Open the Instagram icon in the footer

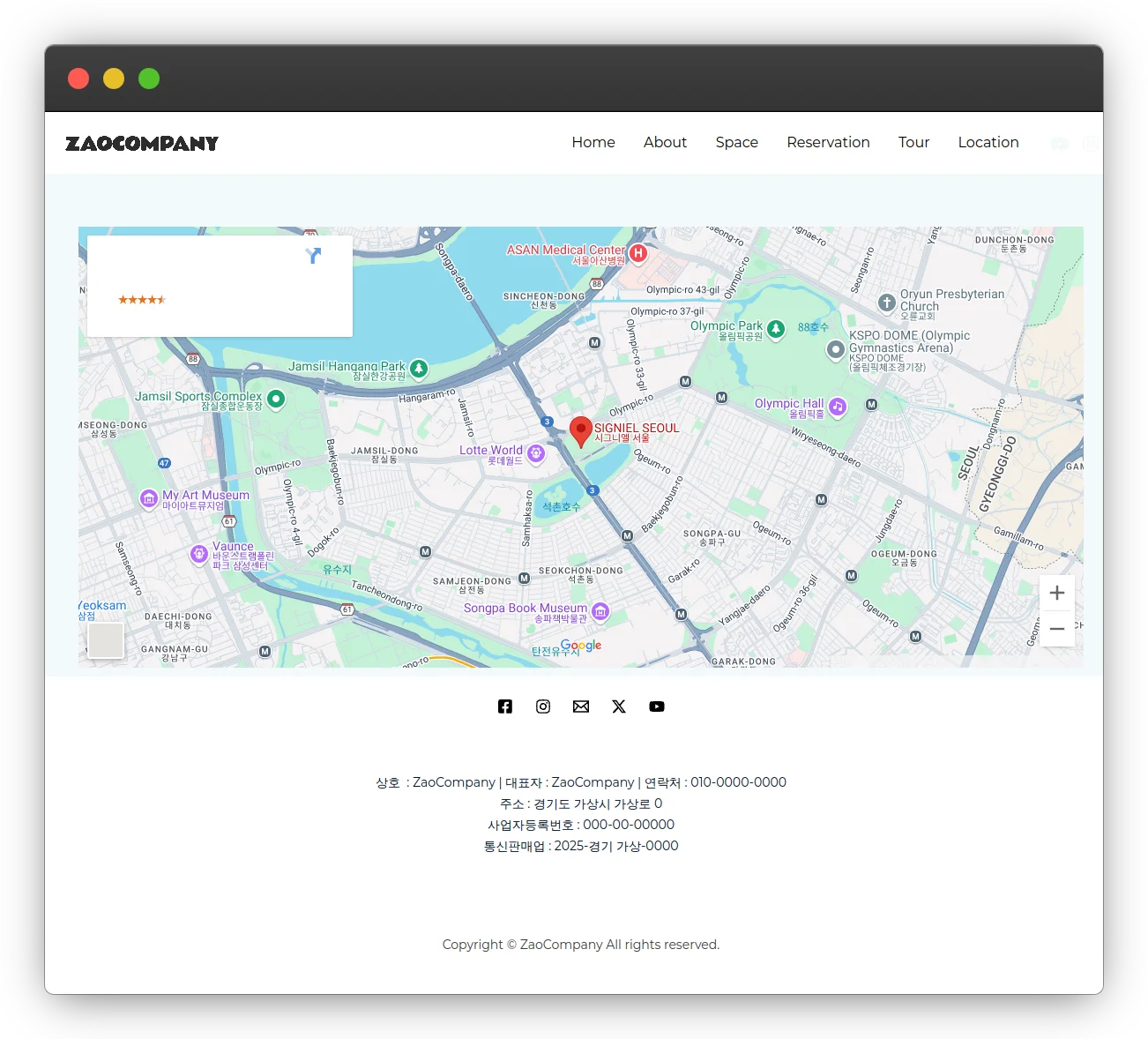point(543,706)
